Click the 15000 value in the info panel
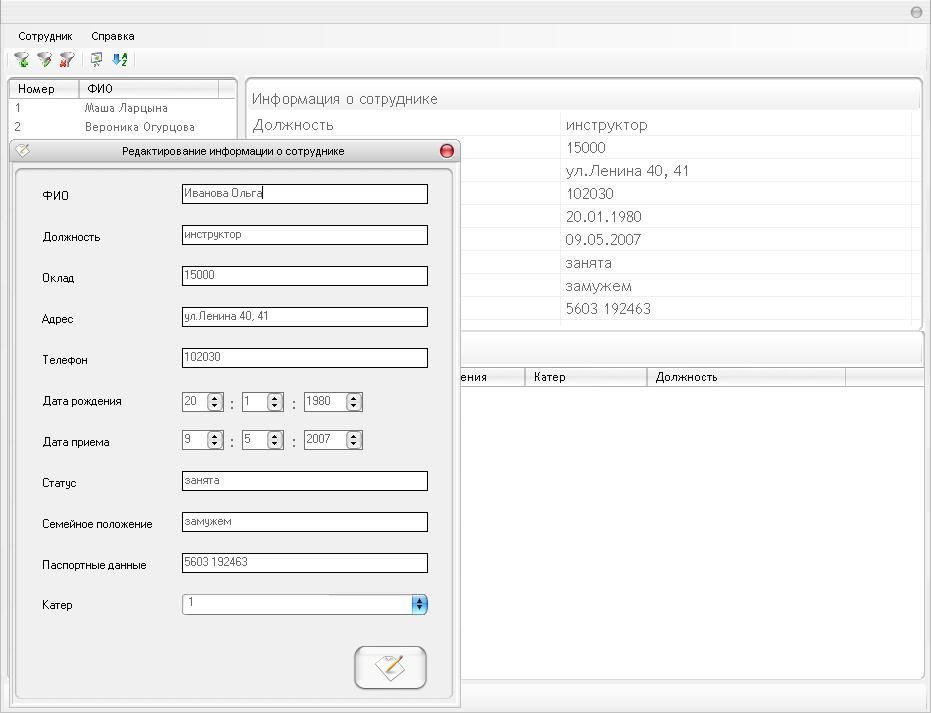Image resolution: width=931 pixels, height=713 pixels. coord(585,148)
